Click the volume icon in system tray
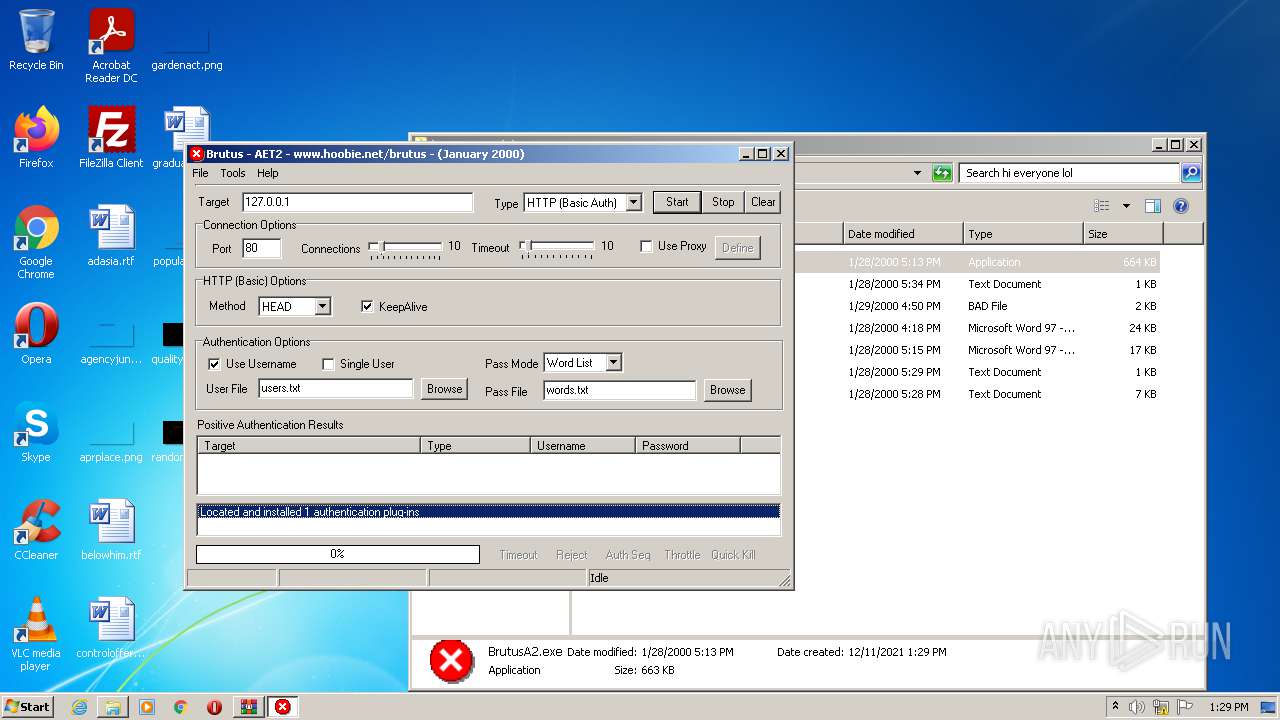1280x720 pixels. pos(1137,707)
